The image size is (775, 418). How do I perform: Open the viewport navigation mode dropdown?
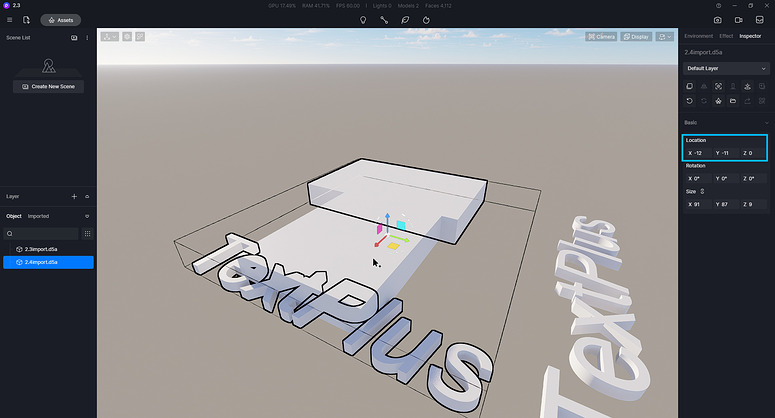click(x=665, y=37)
